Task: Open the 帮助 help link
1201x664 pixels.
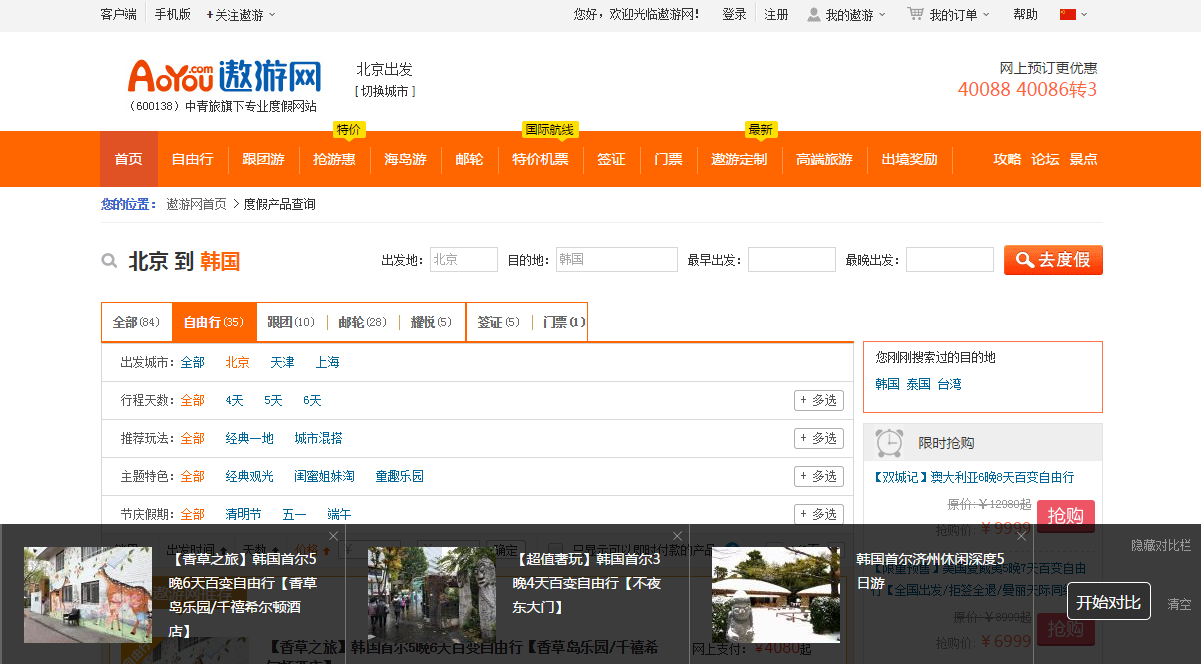Action: coord(1025,15)
